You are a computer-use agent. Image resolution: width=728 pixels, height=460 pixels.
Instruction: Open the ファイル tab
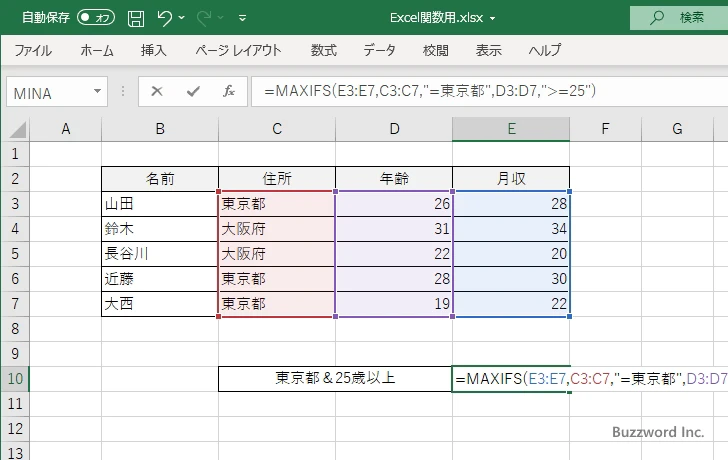[x=32, y=50]
